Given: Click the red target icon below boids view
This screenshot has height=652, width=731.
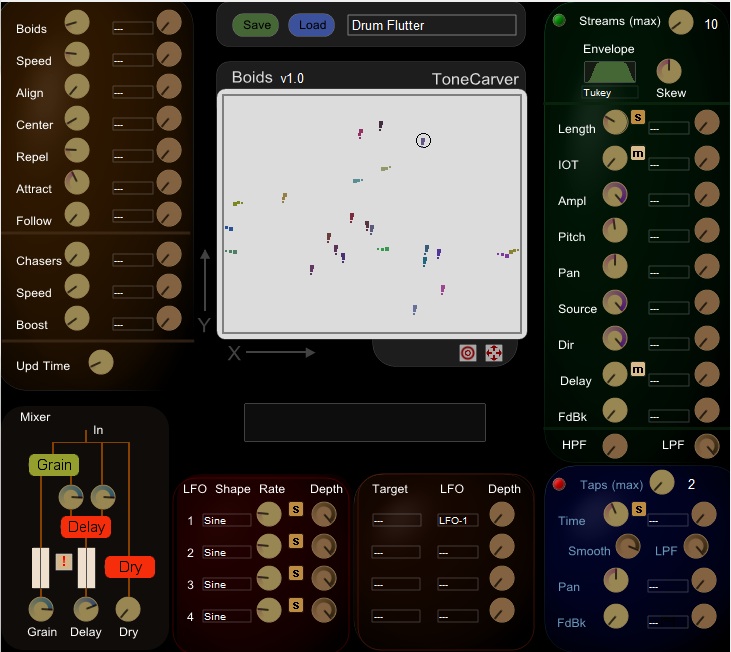Looking at the screenshot, I should [468, 353].
